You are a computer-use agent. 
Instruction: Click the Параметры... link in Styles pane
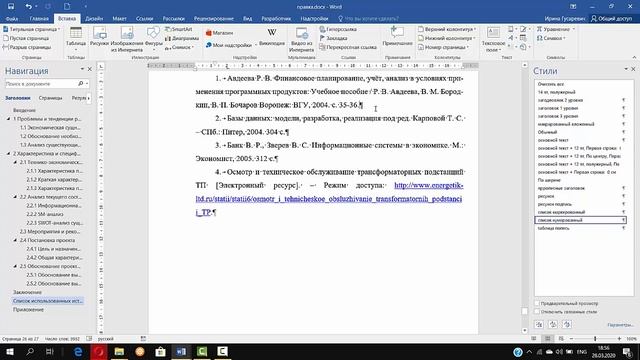pos(620,325)
